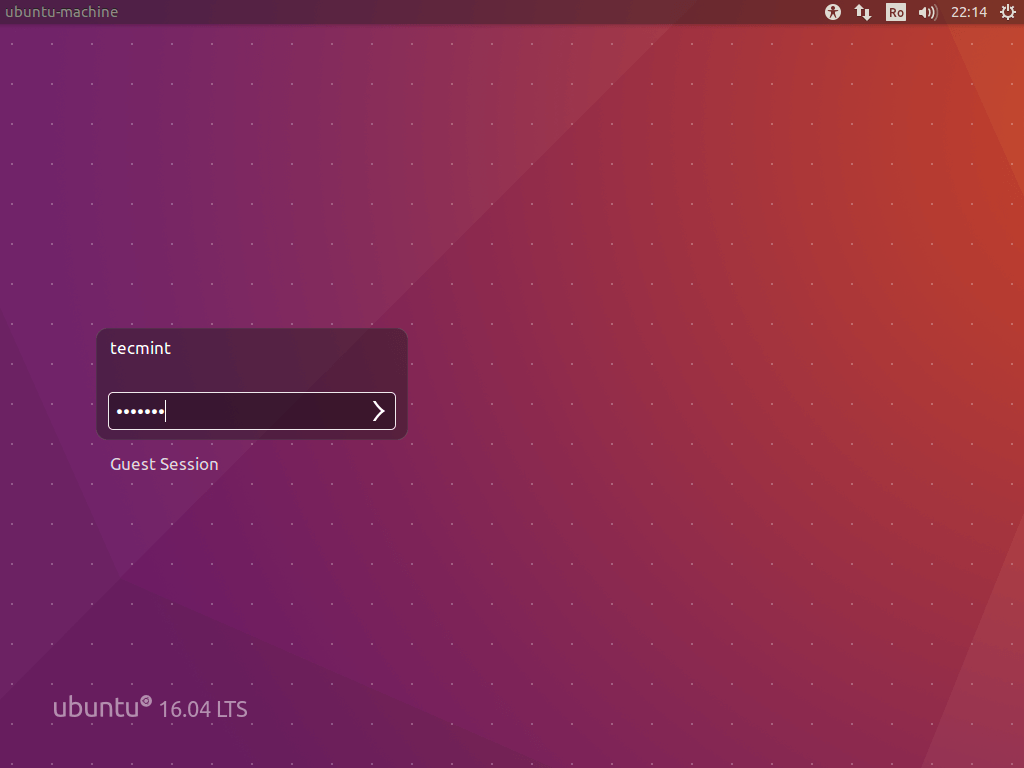
Task: Open the Ro keyboard layout indicator
Action: click(896, 12)
